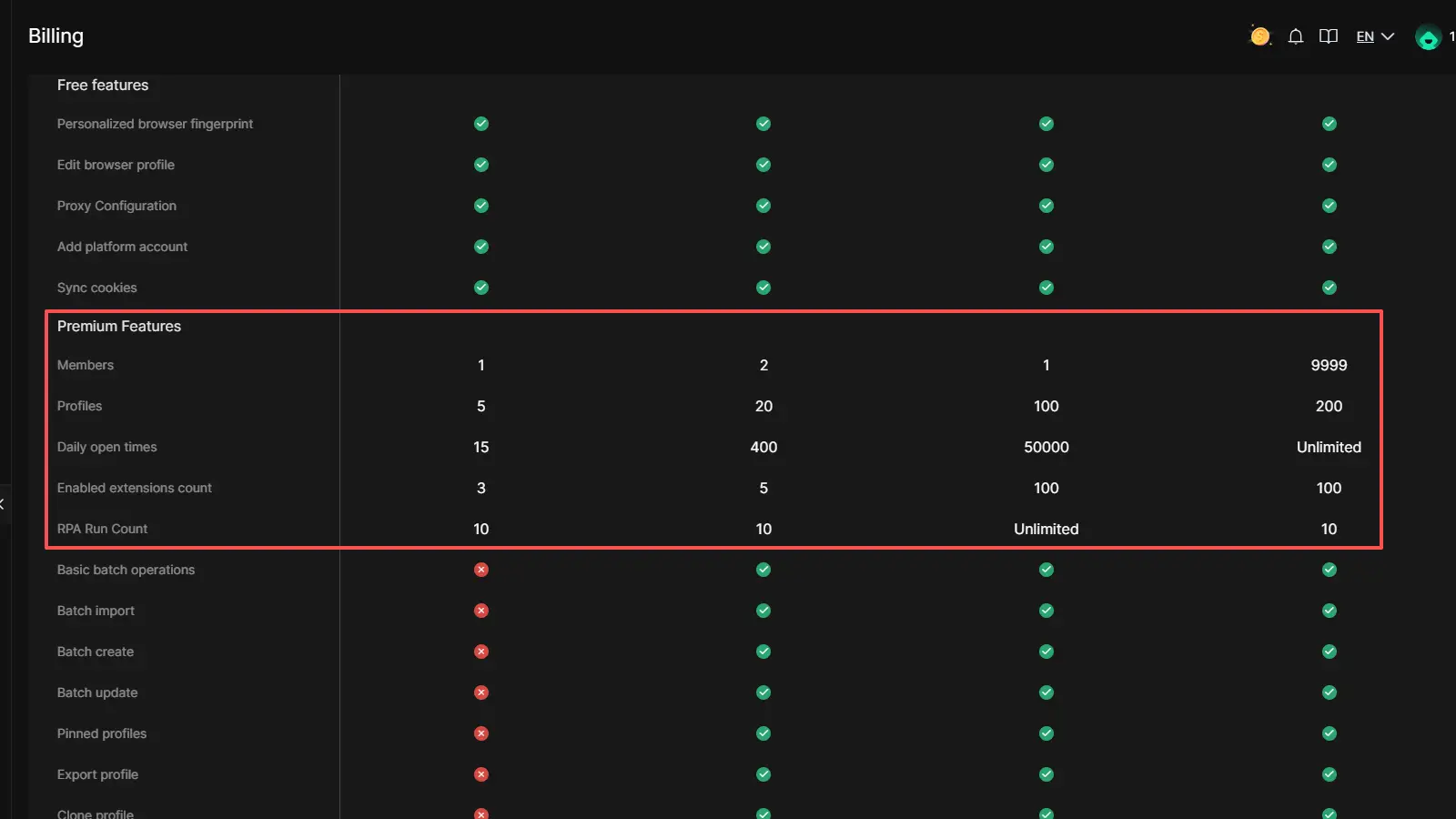Click the red X beside Batch import
The height and width of the screenshot is (819, 1456).
coord(481,611)
